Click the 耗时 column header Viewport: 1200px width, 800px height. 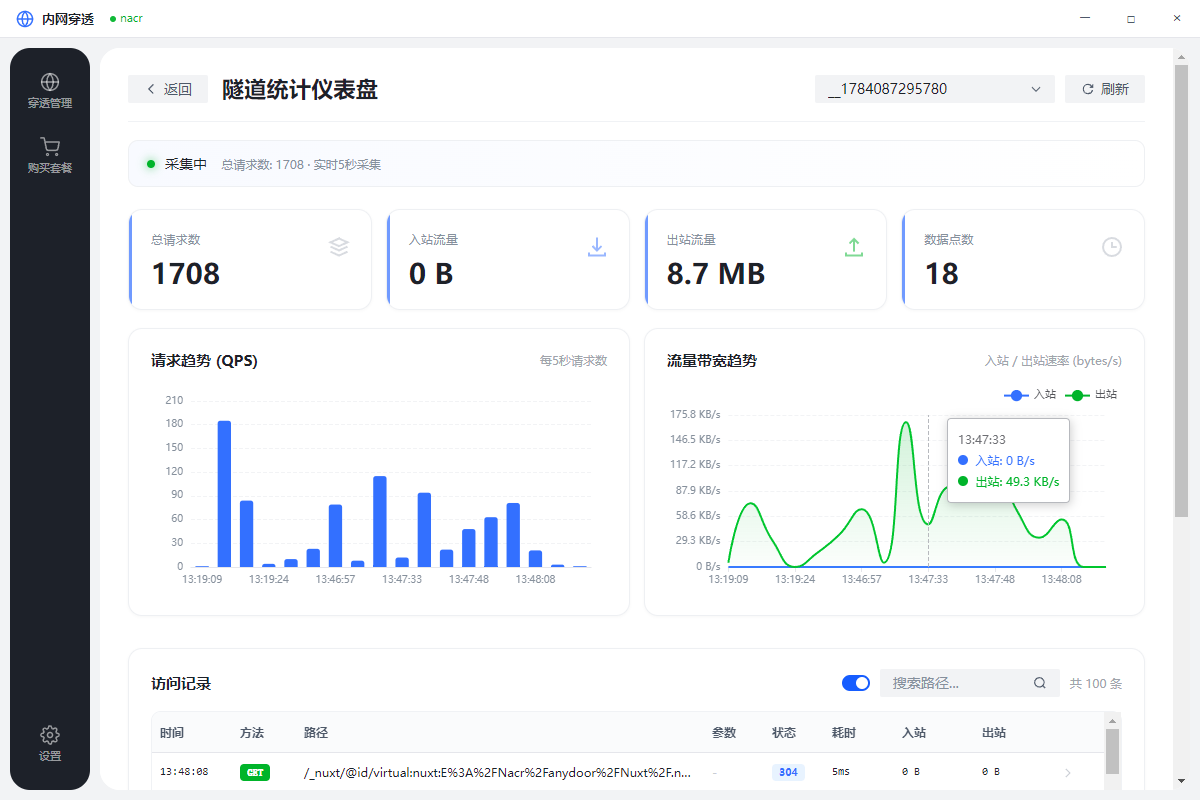click(844, 733)
